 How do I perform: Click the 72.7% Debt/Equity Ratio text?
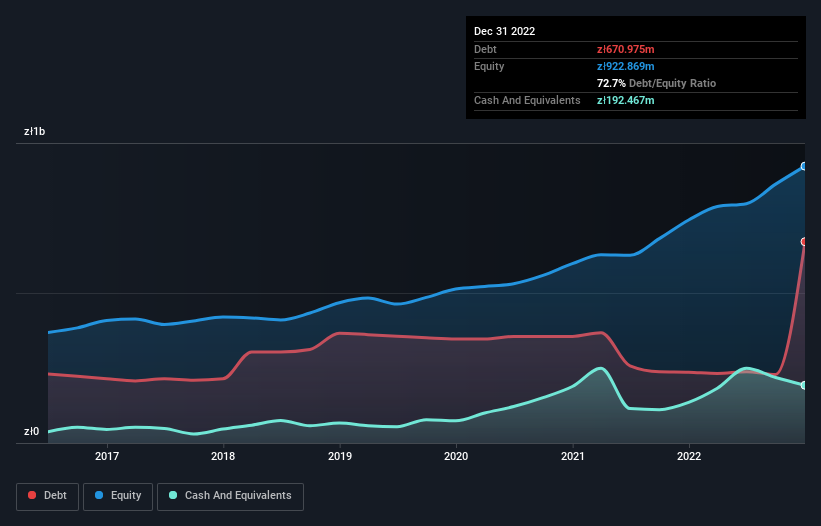click(x=656, y=83)
